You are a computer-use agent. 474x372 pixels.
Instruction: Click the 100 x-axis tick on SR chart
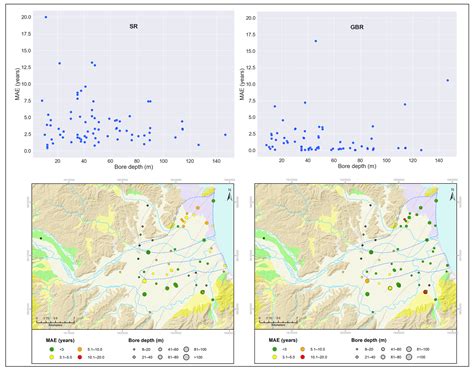pos(163,161)
